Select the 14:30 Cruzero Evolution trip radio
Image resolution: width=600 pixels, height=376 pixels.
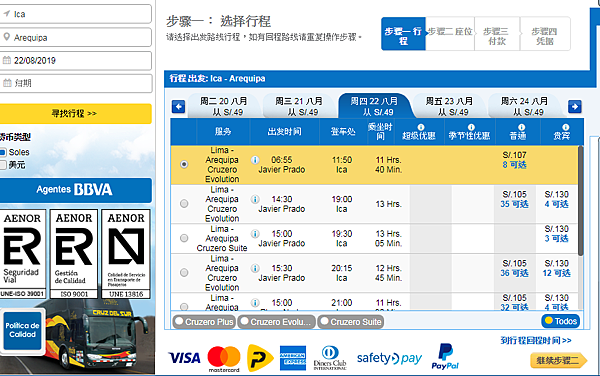pos(184,203)
